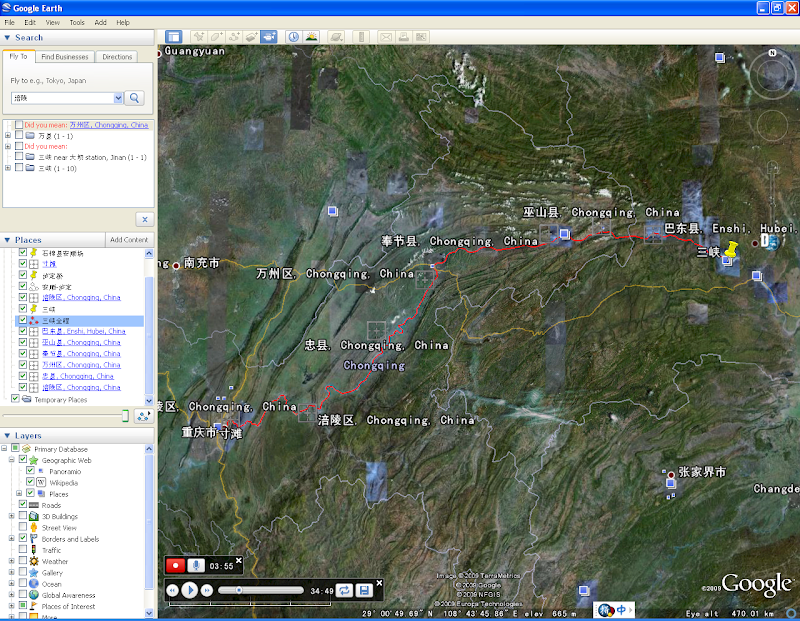
Task: Enable the Traffic layer checkbox
Action: click(x=22, y=549)
